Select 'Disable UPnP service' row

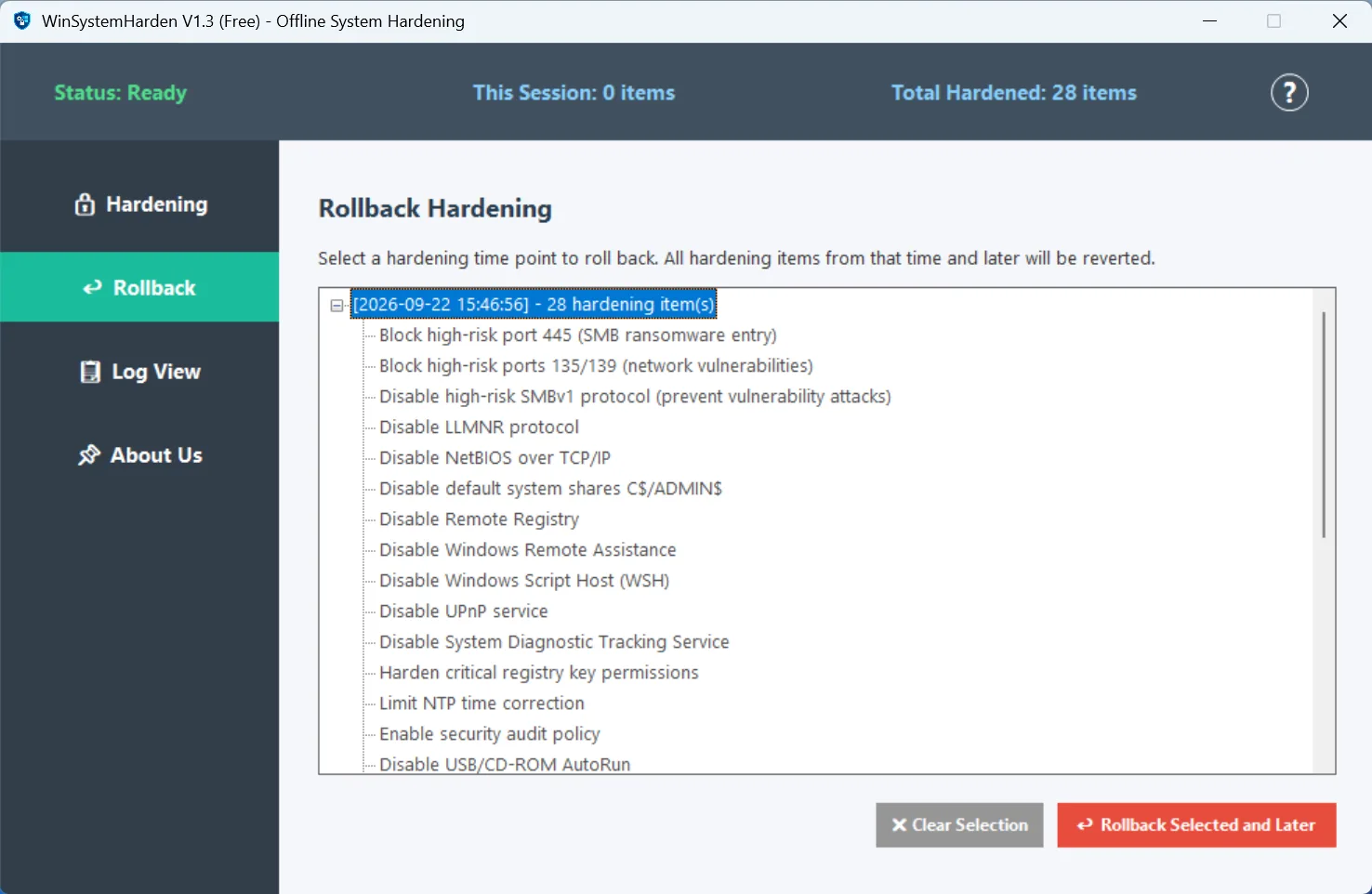(463, 611)
